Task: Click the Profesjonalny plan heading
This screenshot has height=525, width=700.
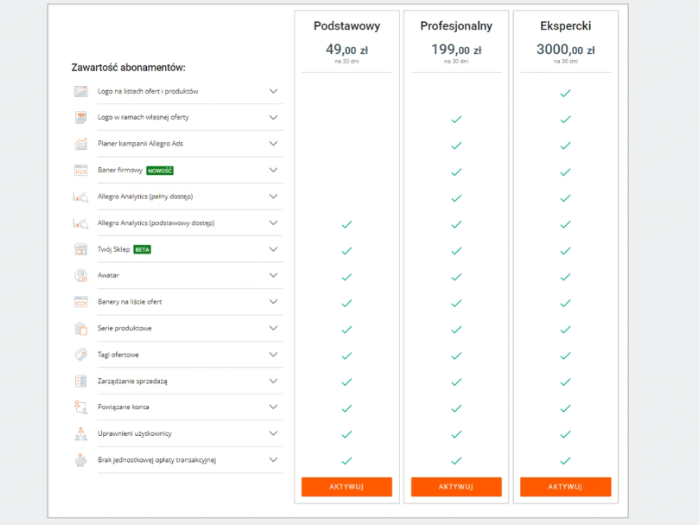Action: point(456,26)
